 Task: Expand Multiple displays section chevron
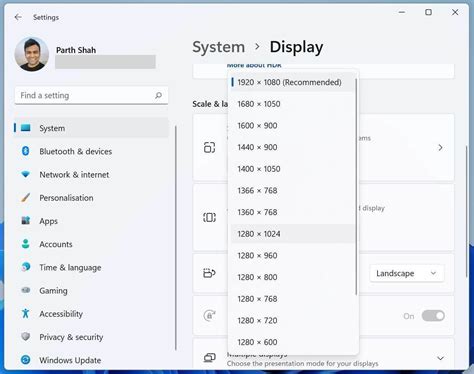440,358
